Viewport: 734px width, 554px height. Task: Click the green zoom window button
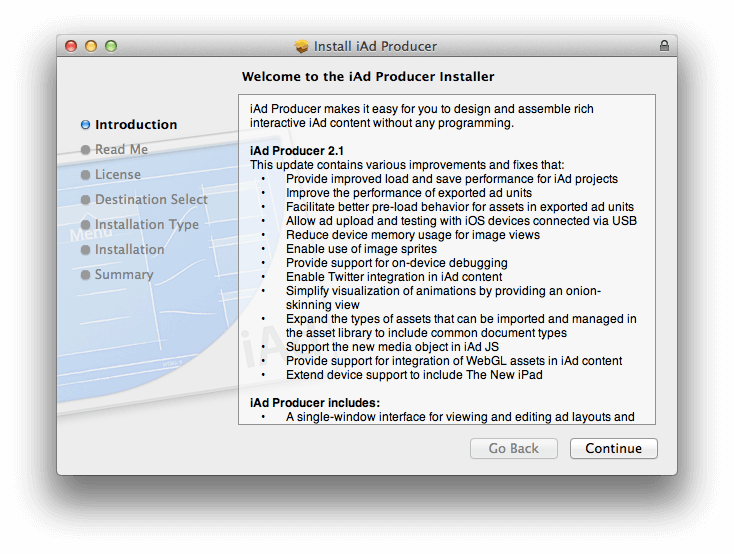[111, 46]
